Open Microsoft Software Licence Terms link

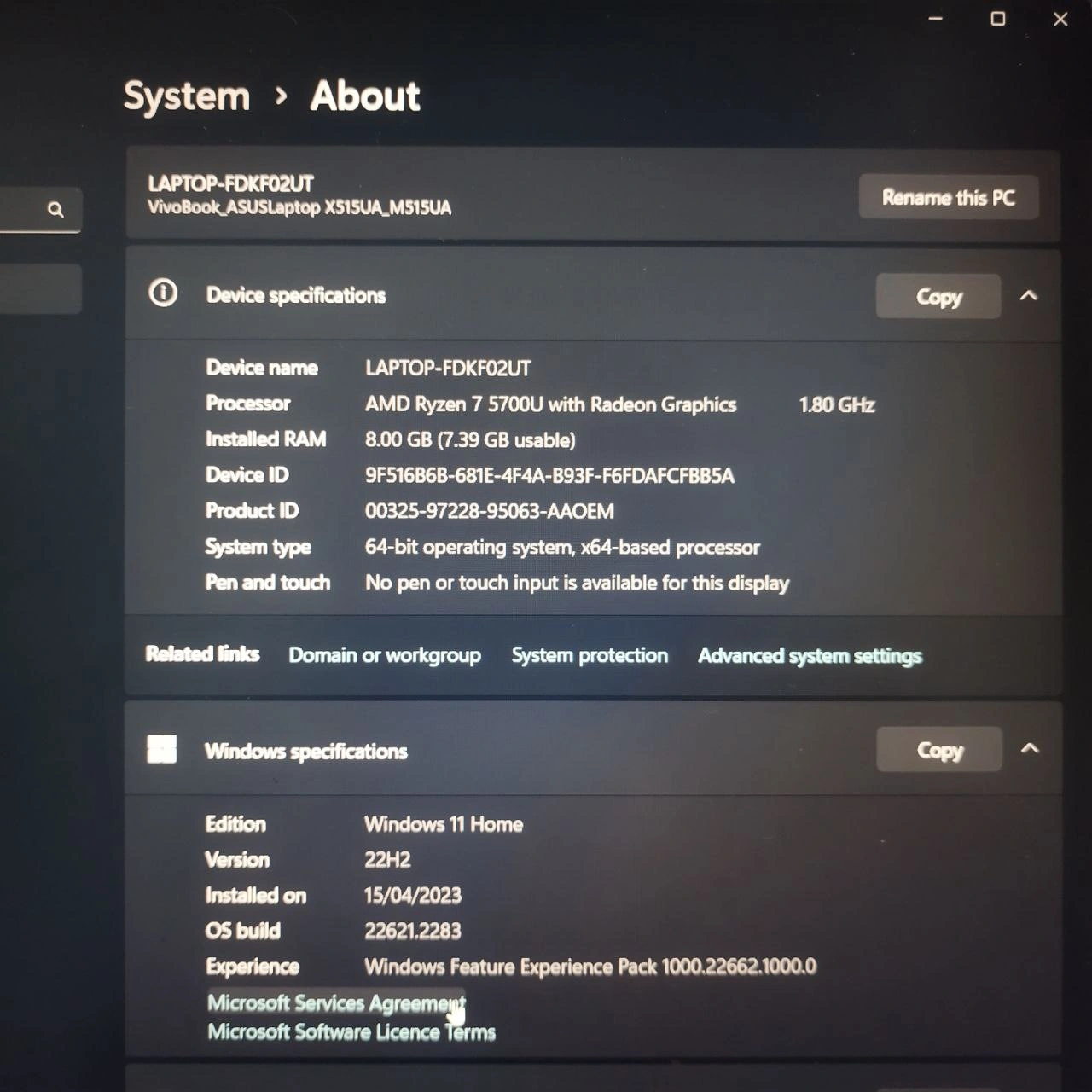click(x=351, y=1032)
